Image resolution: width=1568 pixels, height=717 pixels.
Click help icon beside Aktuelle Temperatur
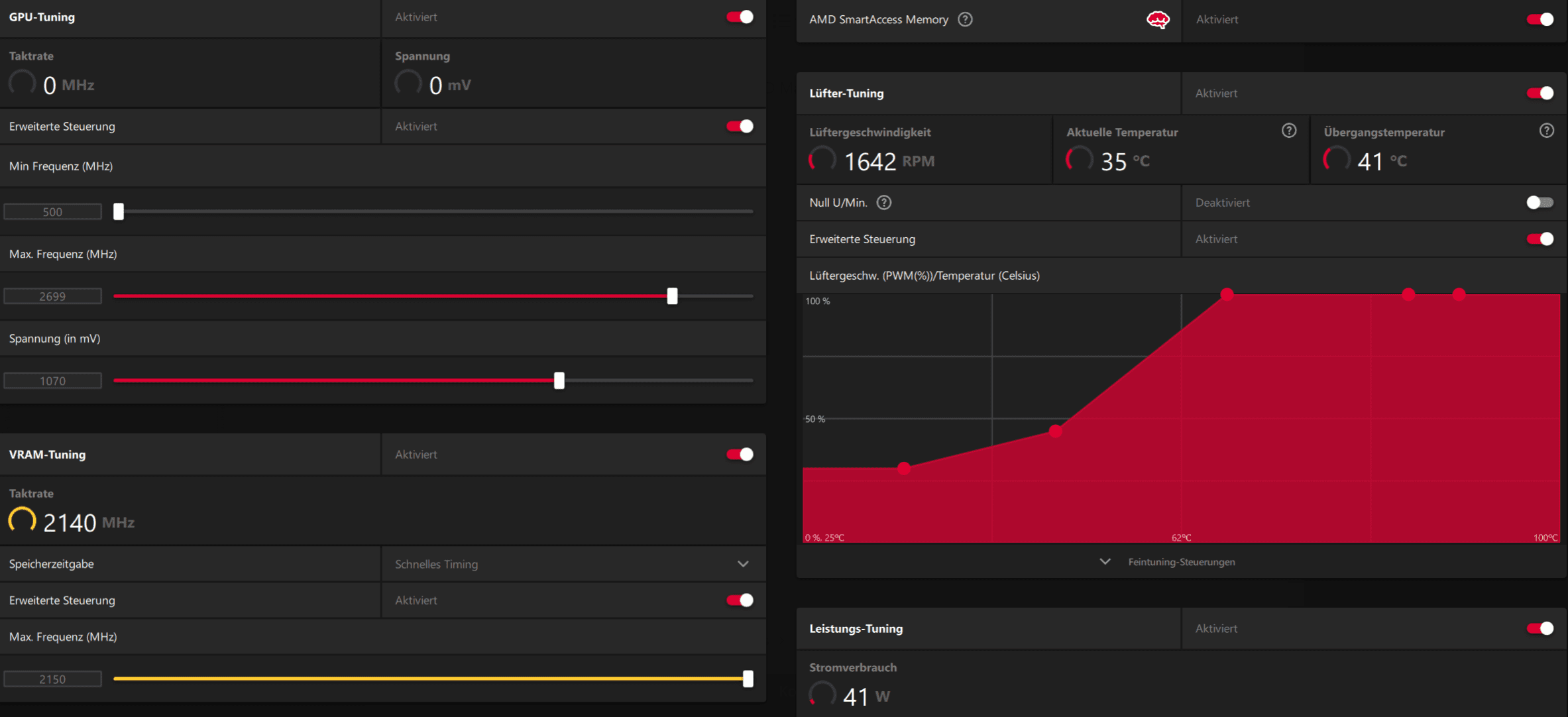pos(1288,131)
